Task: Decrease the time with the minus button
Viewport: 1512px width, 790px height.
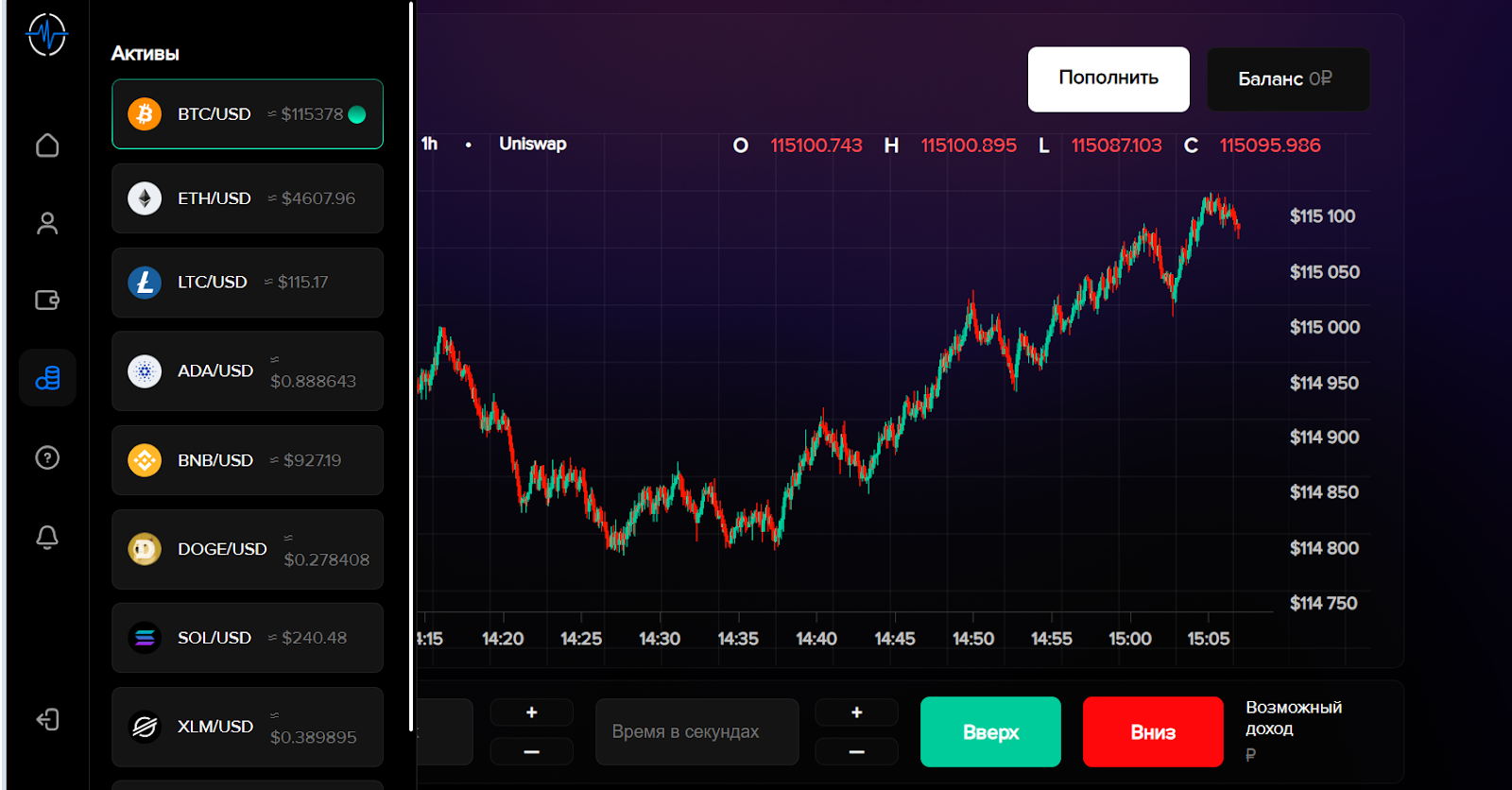Action: point(856,751)
